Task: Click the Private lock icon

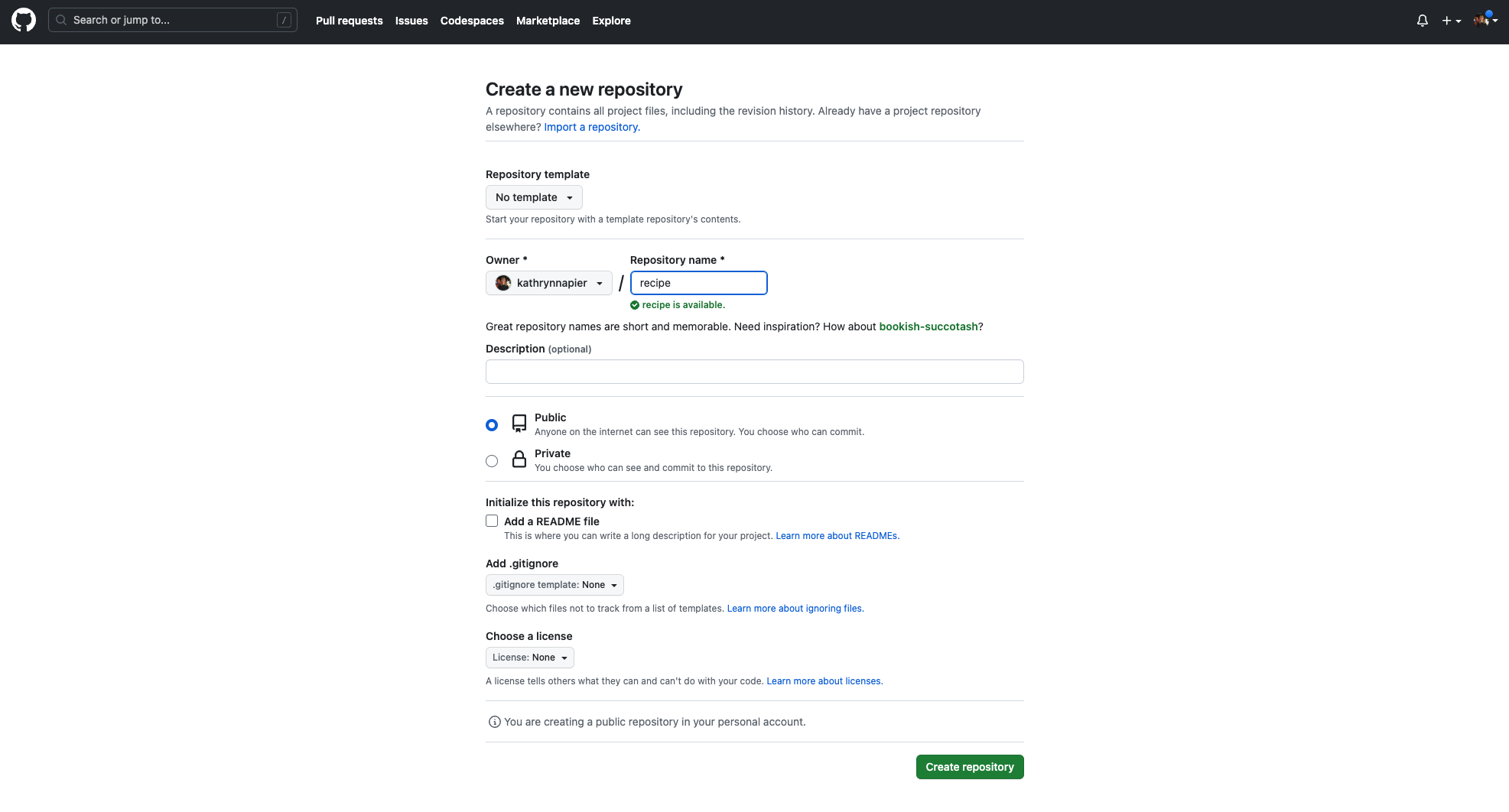Action: 519,460
